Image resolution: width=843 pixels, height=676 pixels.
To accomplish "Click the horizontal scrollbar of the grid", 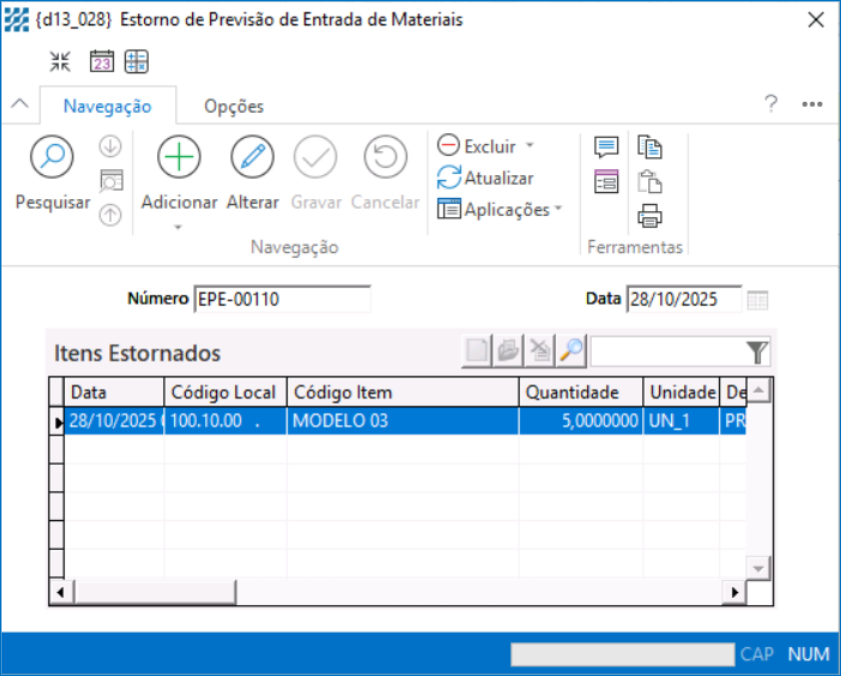I will 400,592.
